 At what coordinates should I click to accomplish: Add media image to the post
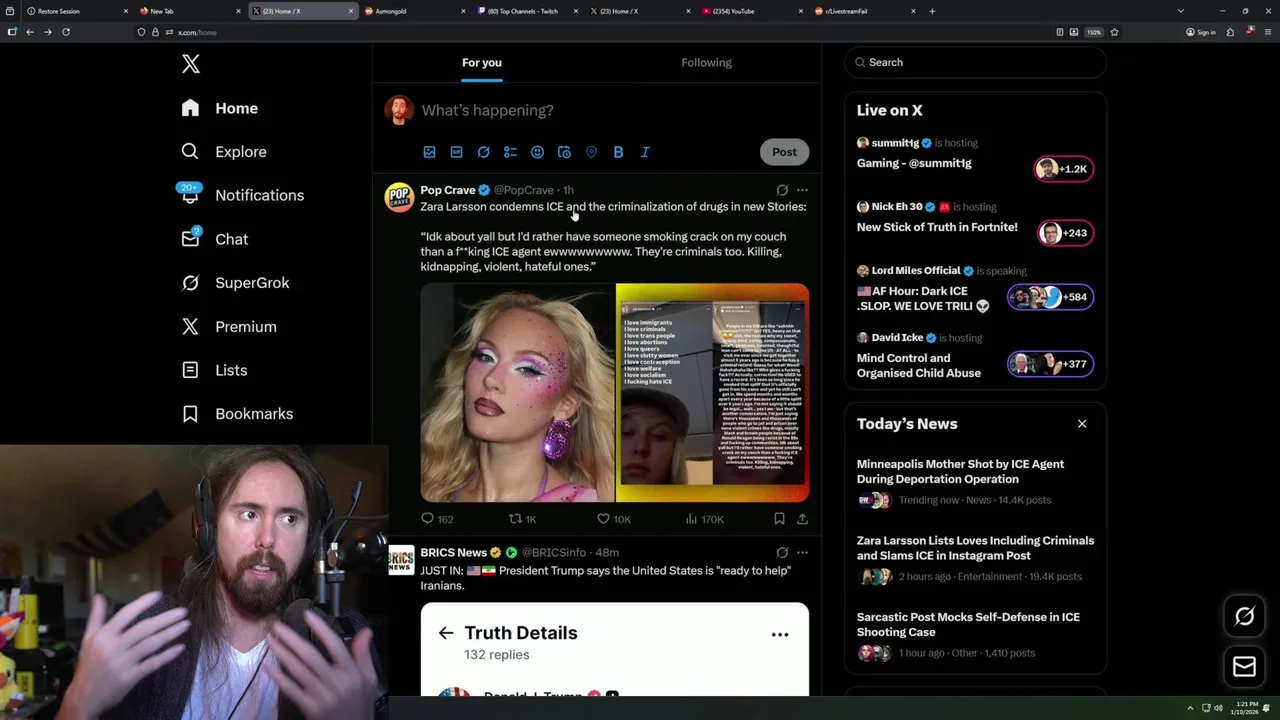(x=429, y=152)
